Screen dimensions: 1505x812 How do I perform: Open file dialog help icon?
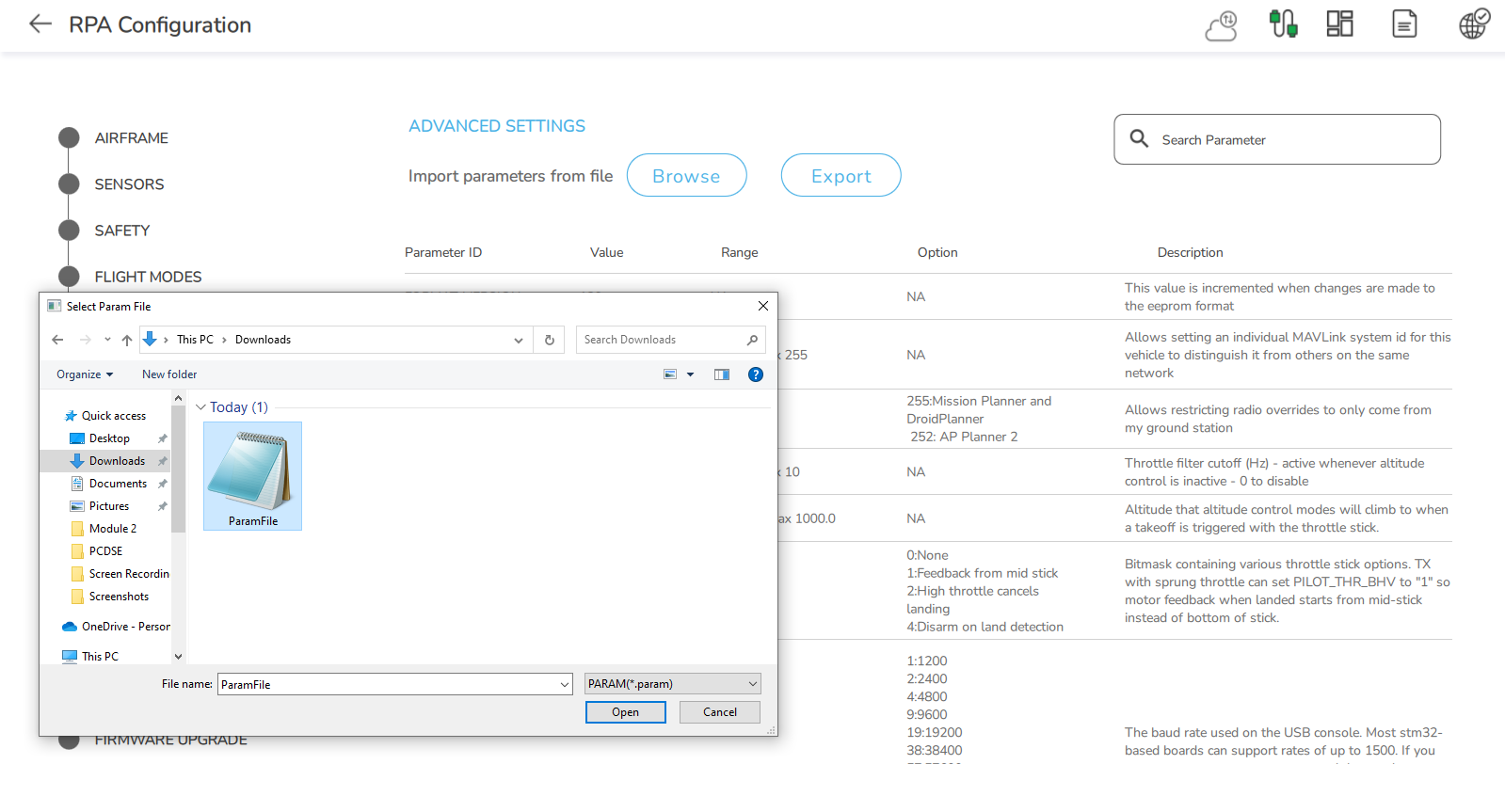point(755,374)
